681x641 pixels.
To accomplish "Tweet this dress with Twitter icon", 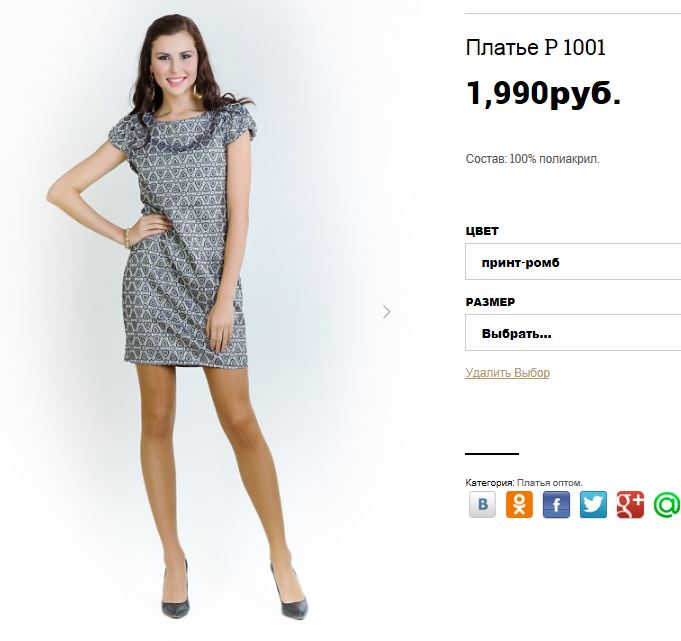I will coord(593,505).
